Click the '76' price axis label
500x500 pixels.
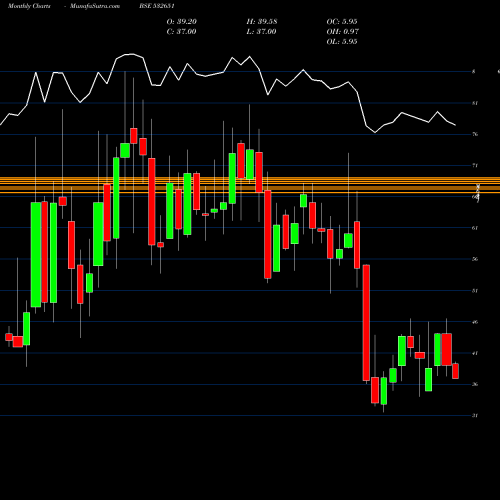click(x=475, y=134)
